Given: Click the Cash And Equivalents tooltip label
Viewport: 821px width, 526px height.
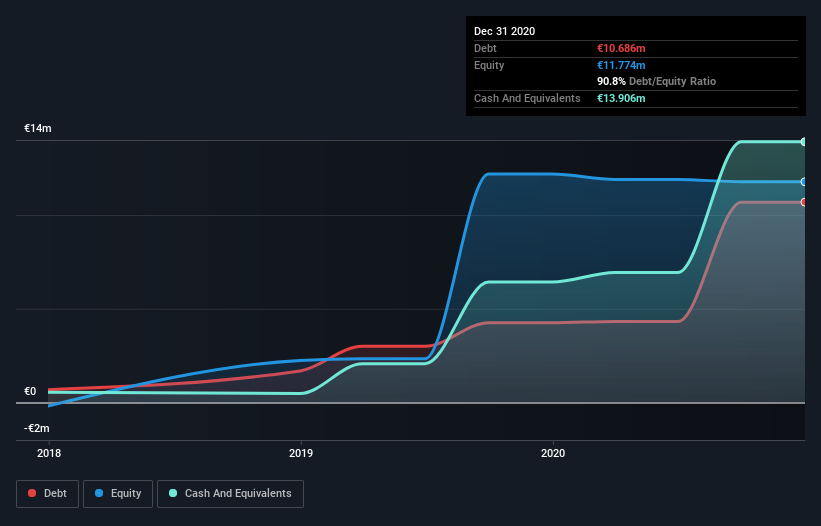Looking at the screenshot, I should [x=527, y=98].
